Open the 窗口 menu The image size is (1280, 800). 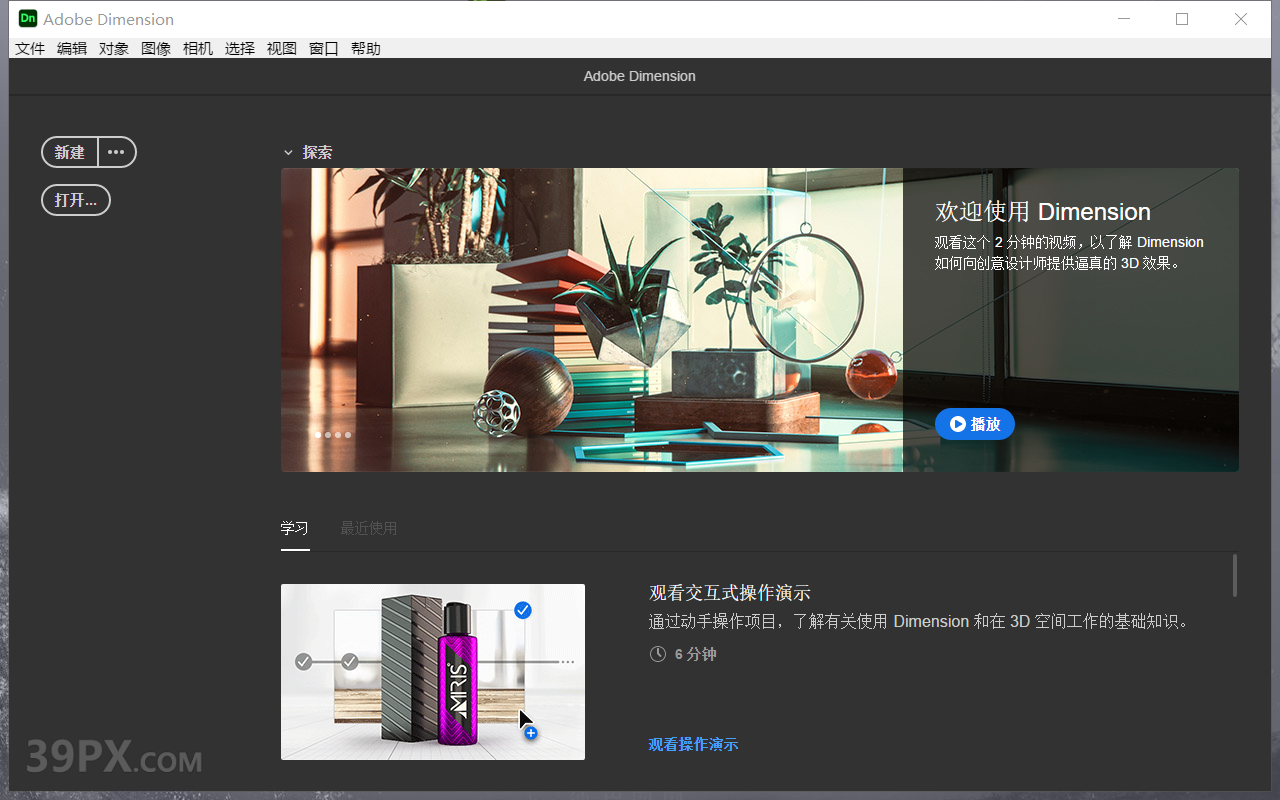tap(324, 48)
